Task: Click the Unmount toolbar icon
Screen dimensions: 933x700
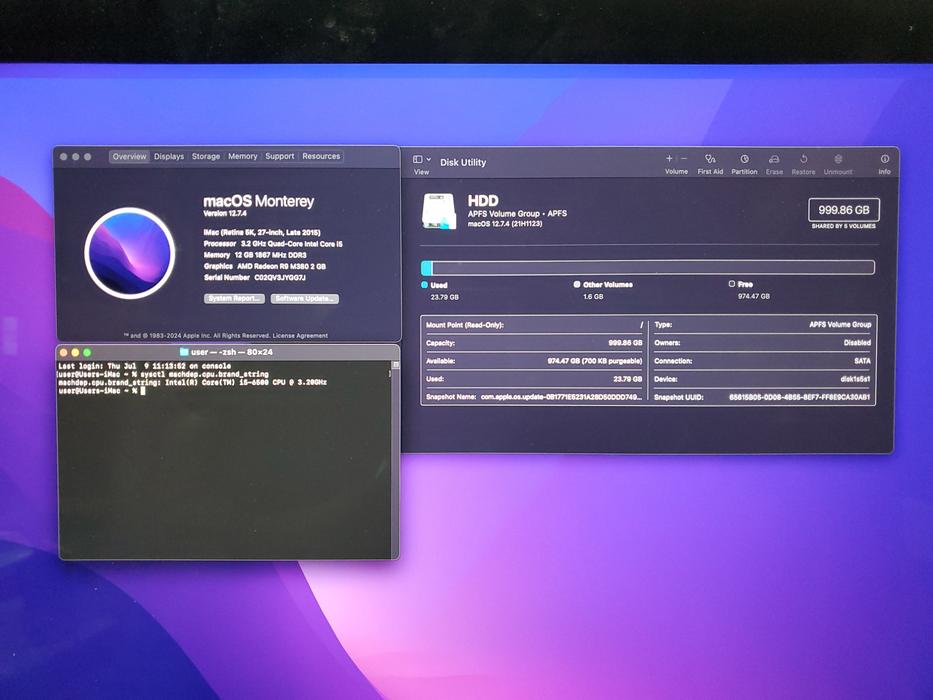Action: coord(838,159)
